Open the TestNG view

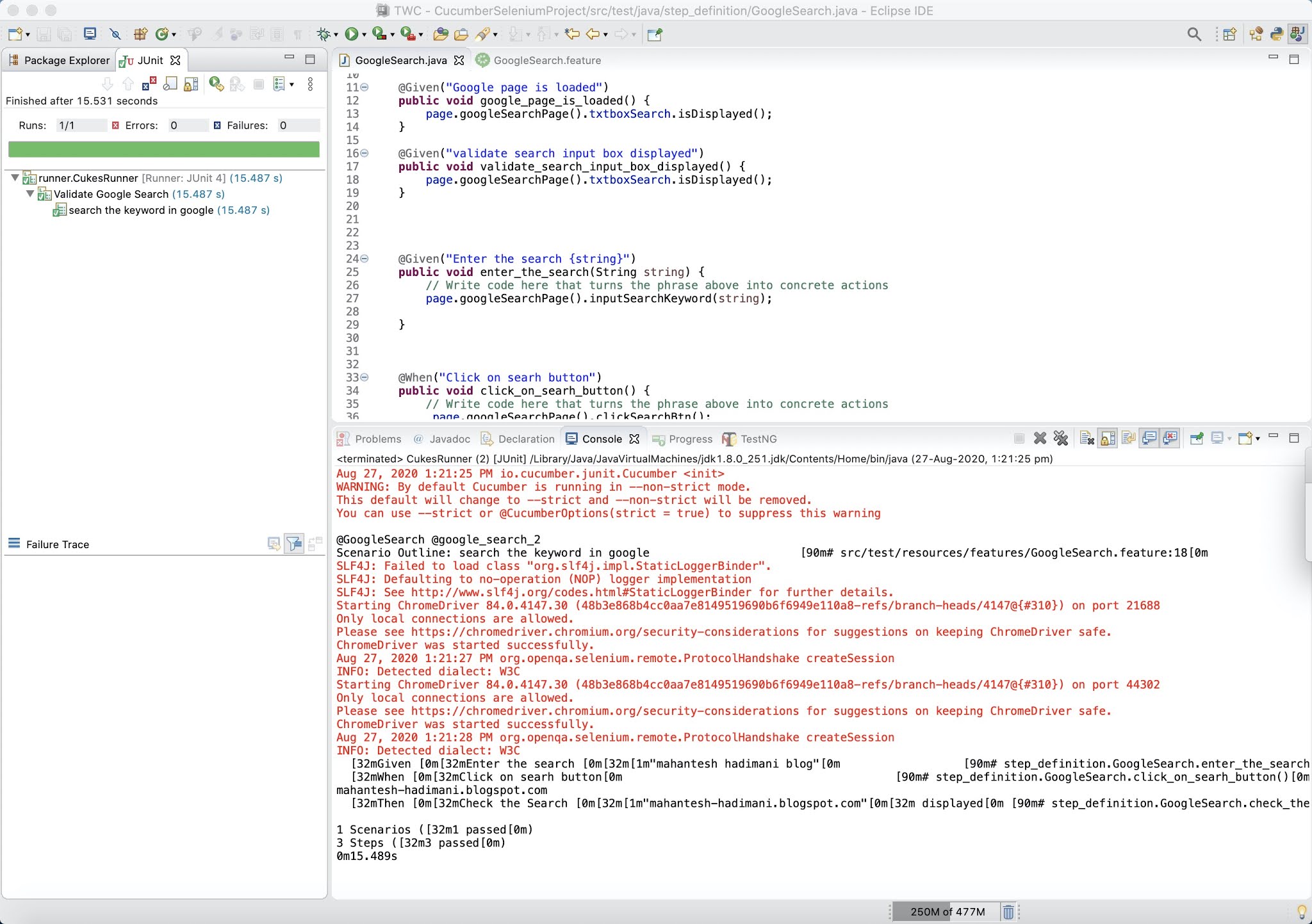[x=758, y=439]
